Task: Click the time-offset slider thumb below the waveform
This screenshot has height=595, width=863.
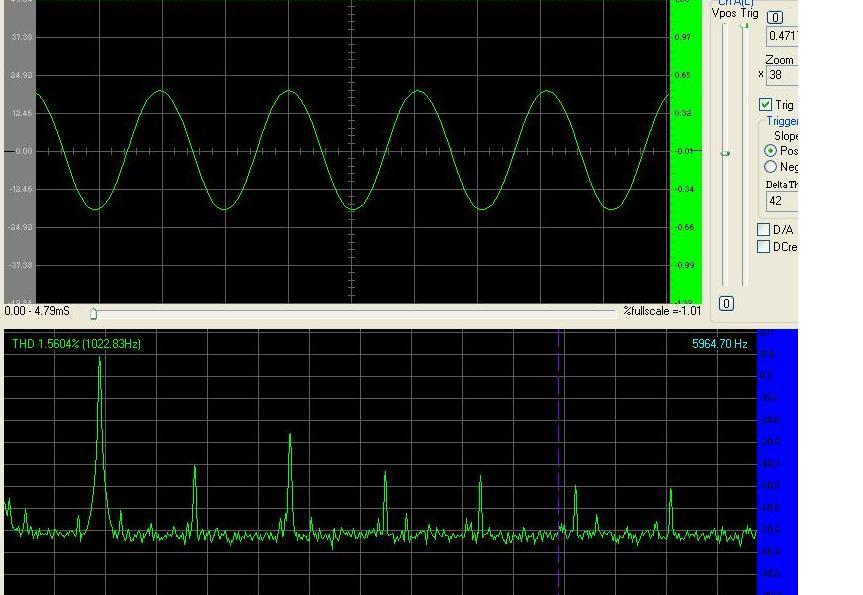Action: pos(94,313)
